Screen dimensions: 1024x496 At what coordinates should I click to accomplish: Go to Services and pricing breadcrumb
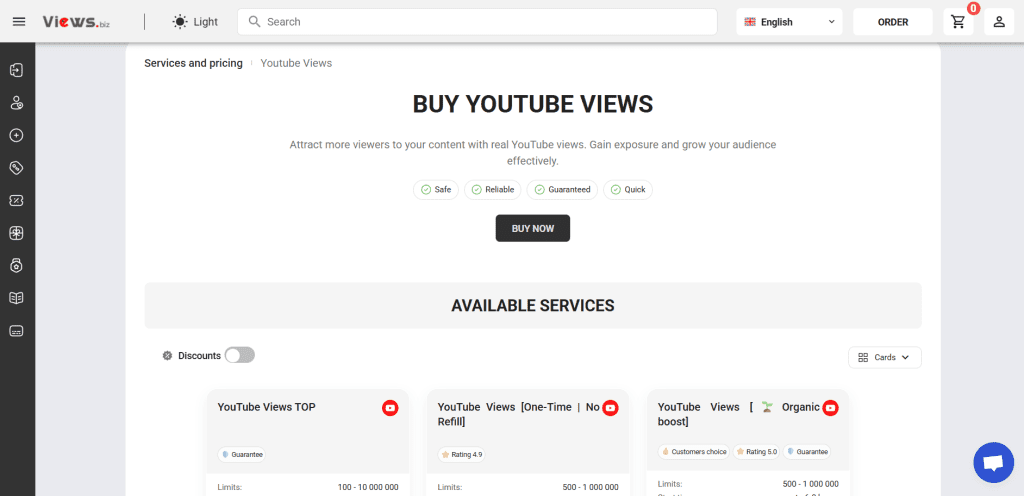click(x=193, y=63)
